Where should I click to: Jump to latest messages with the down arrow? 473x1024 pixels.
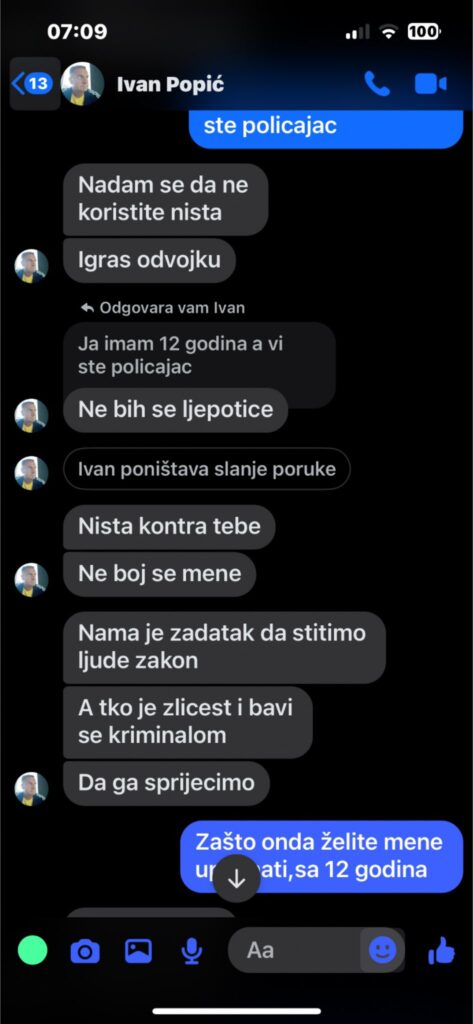click(236, 879)
